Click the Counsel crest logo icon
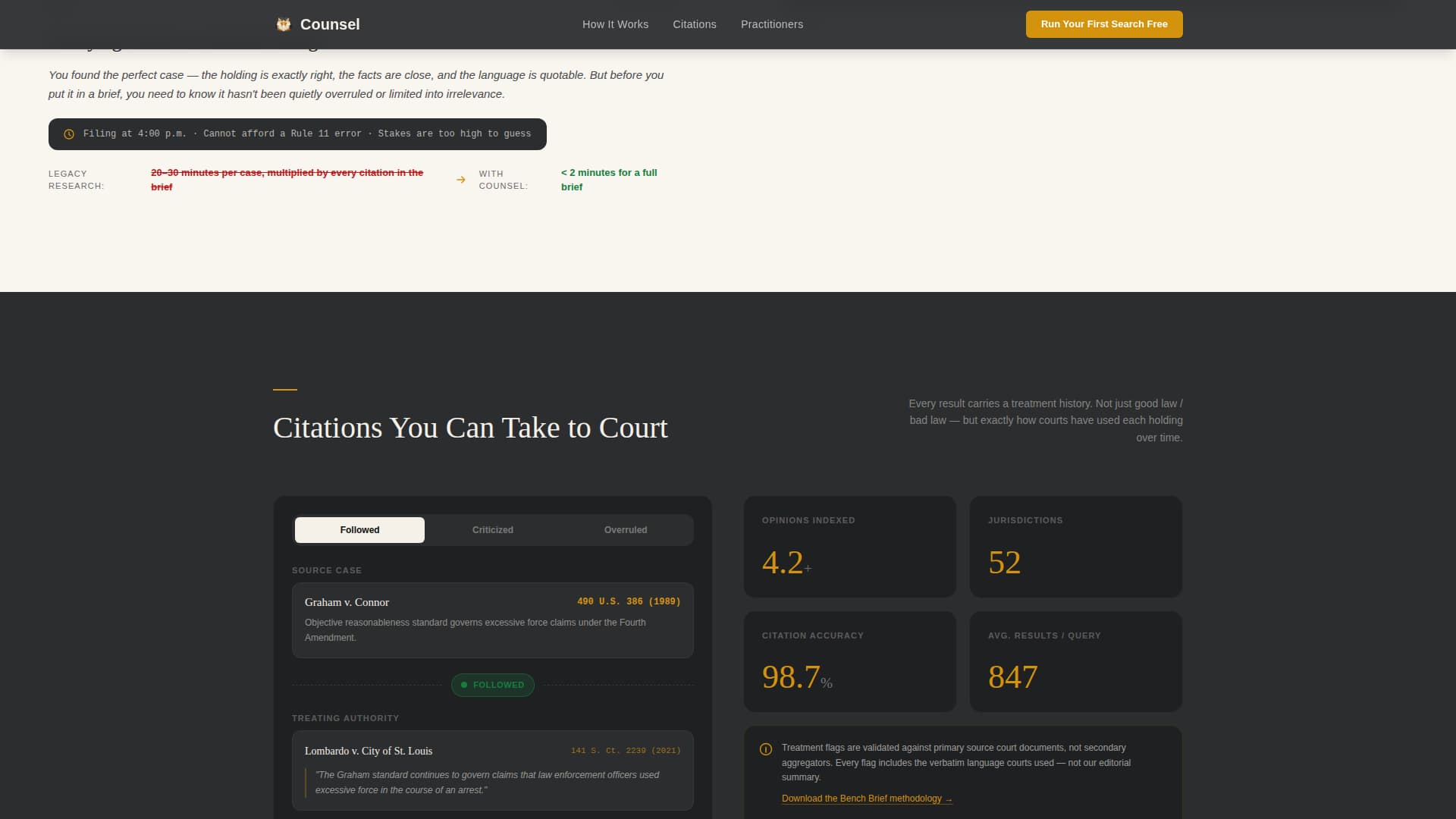Image resolution: width=1456 pixels, height=819 pixels. [284, 24]
